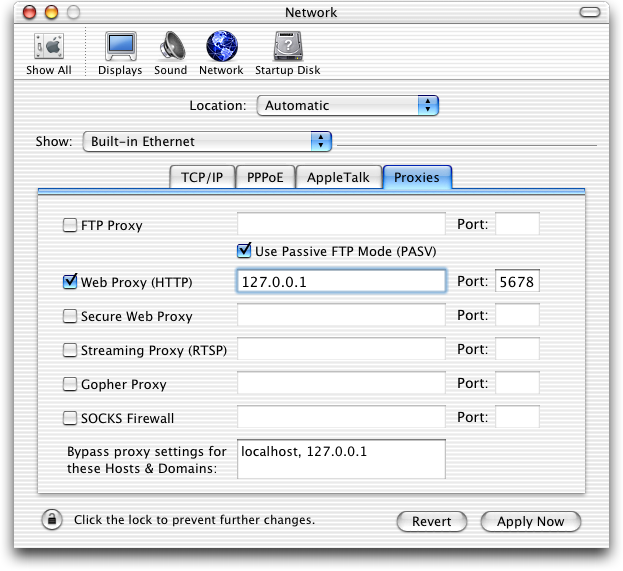Click the Web Proxy address field 127.0.0.1
The height and width of the screenshot is (571, 623).
click(x=341, y=281)
